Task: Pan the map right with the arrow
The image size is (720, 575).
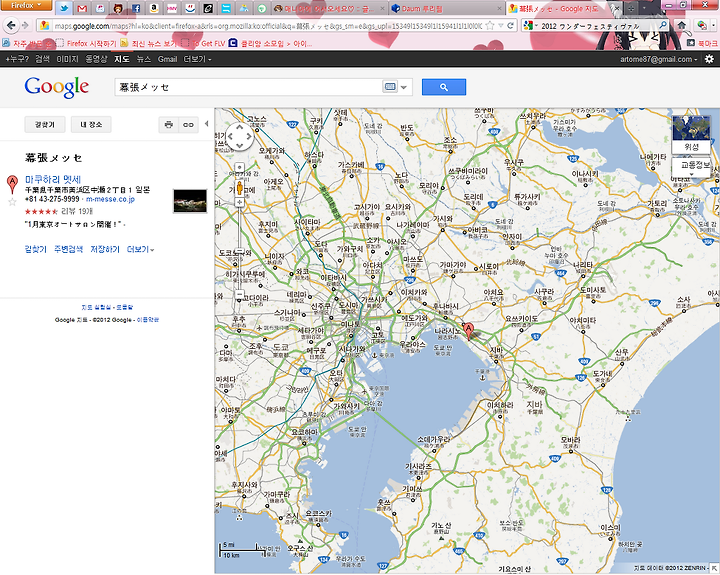Action: 248,136
